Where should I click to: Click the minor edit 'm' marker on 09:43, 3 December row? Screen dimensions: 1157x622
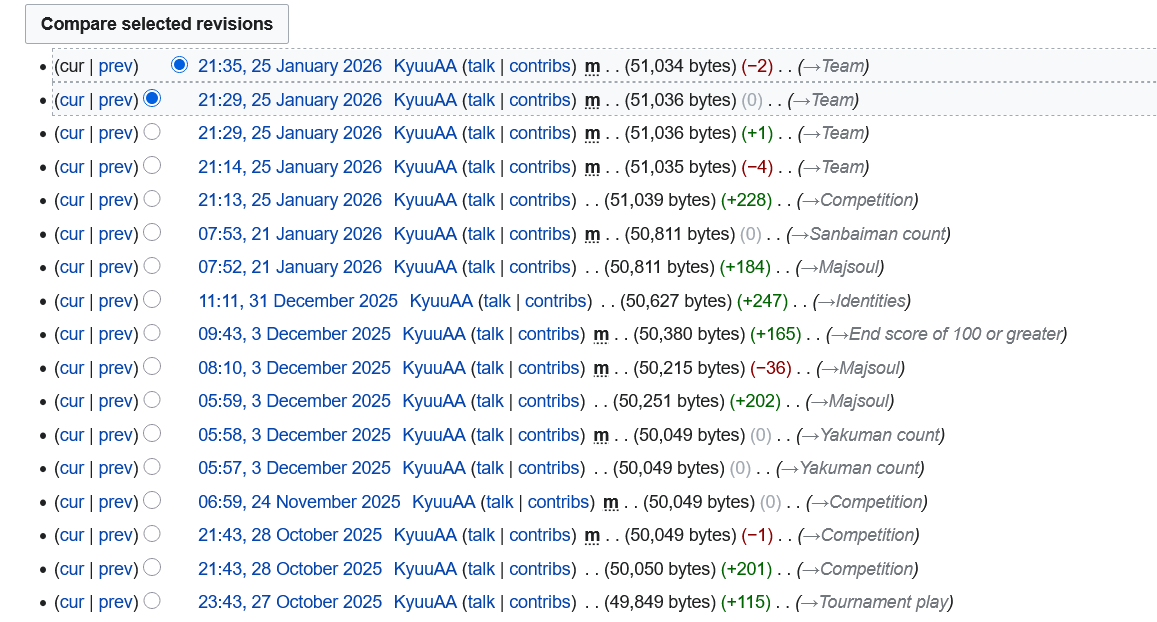coord(601,335)
